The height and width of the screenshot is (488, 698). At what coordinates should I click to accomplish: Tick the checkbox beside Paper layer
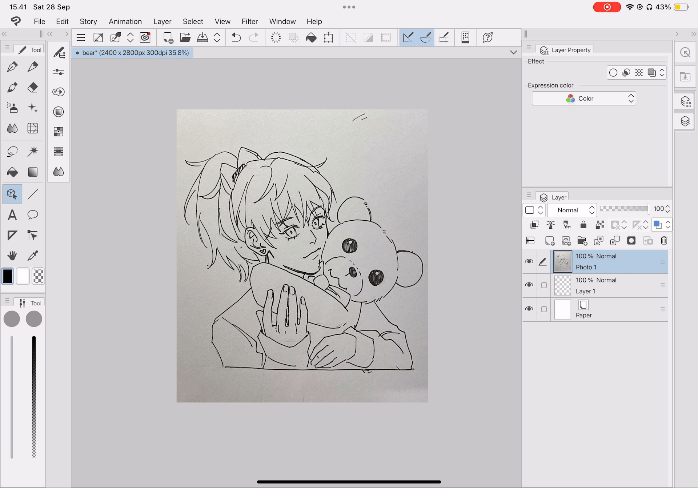(544, 309)
